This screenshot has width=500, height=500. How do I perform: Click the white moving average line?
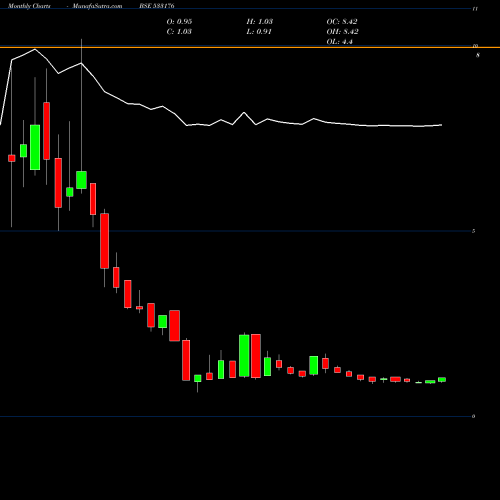221,120
